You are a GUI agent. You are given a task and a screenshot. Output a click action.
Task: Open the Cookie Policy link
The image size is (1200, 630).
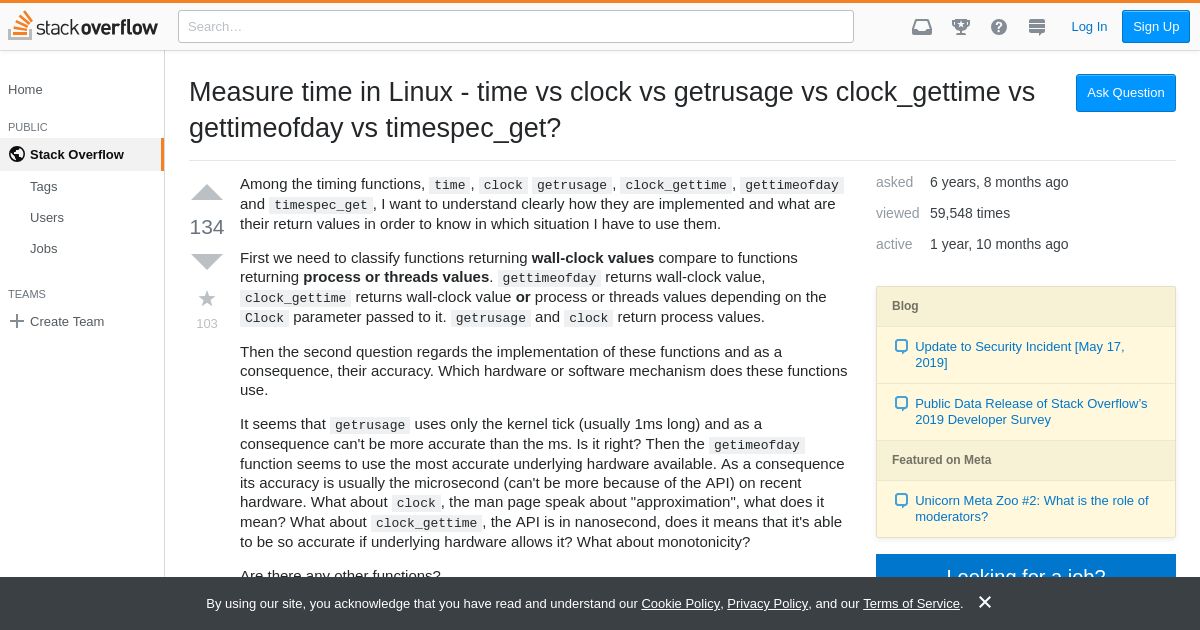680,603
